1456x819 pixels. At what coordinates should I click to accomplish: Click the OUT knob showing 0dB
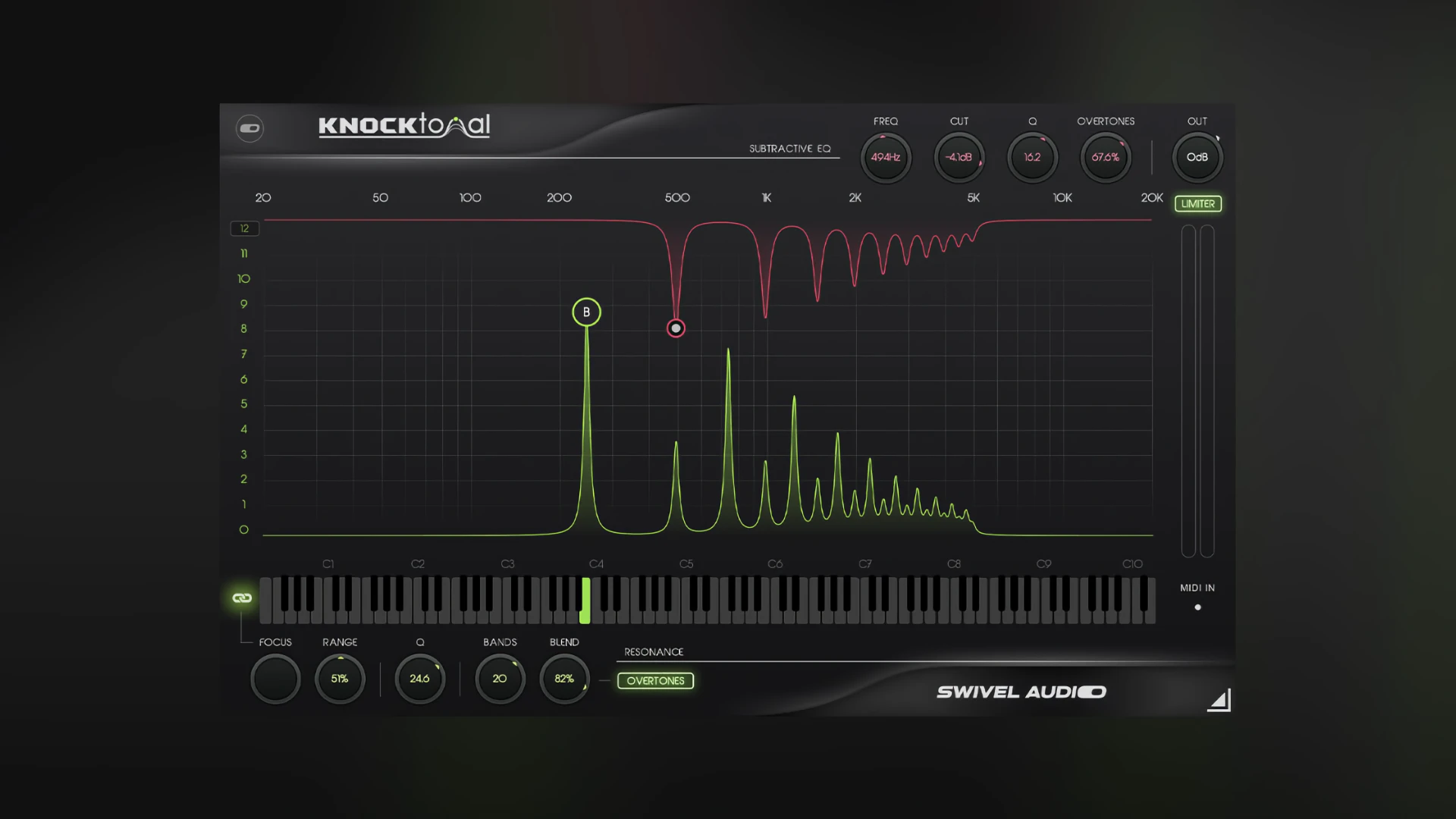coord(1197,157)
